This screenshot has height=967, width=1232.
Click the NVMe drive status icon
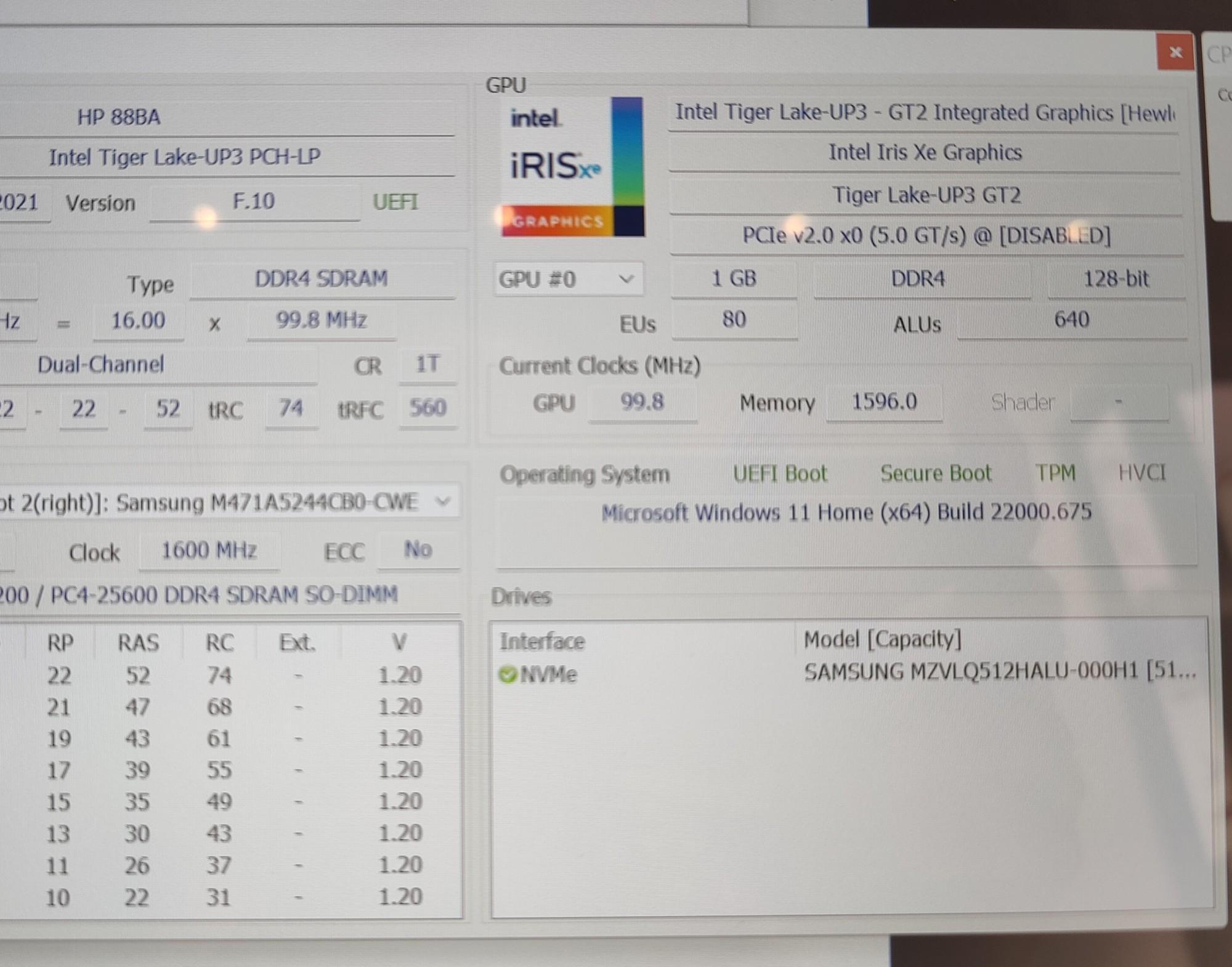tap(508, 674)
